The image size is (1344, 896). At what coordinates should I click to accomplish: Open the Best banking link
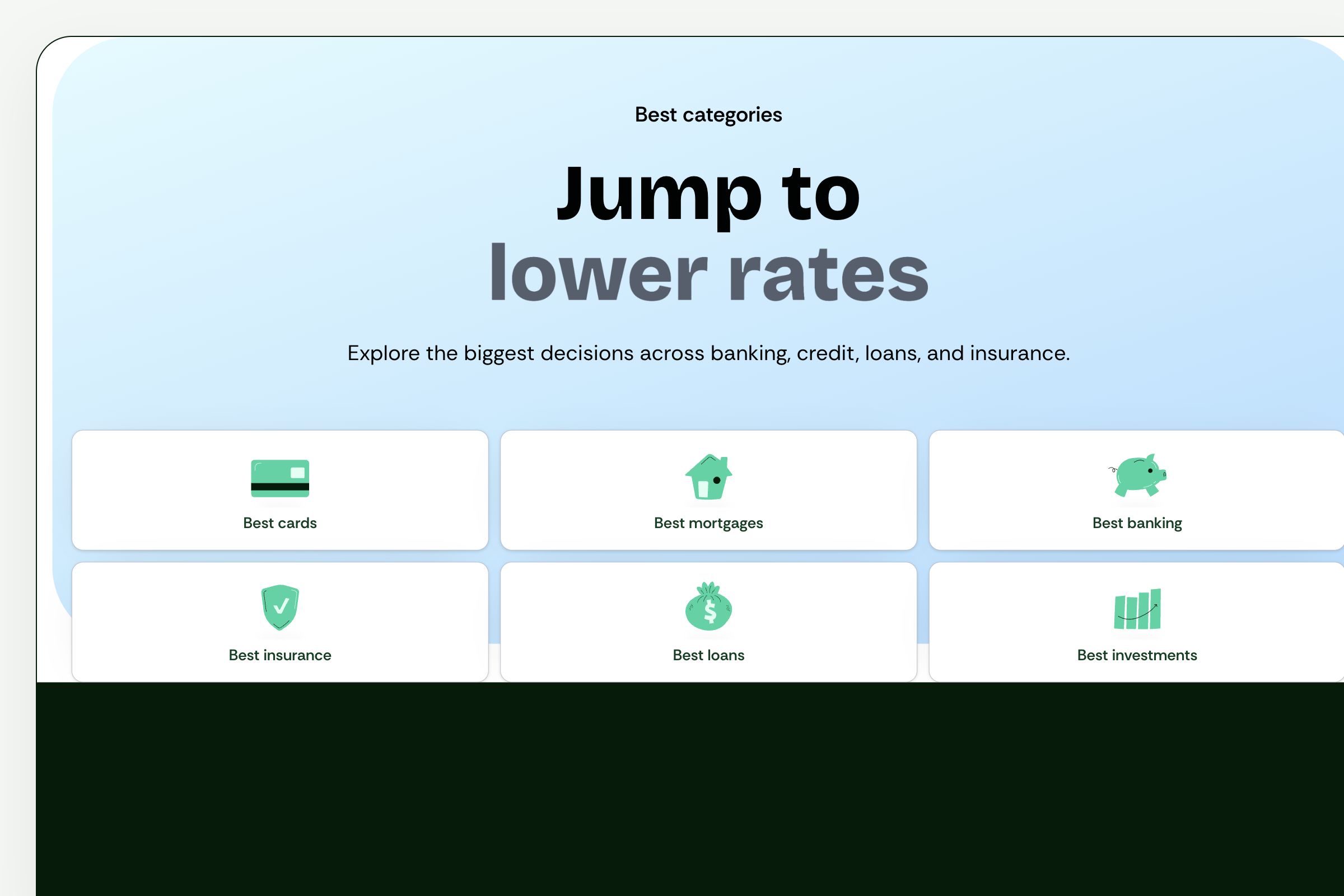pyautogui.click(x=1137, y=491)
